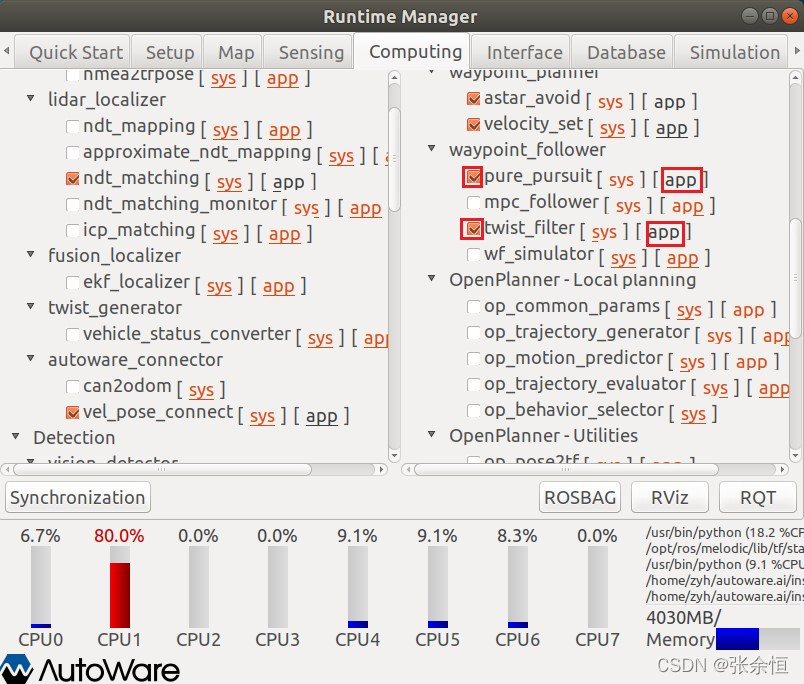Uncheck the ndt_matching checkbox

[x=73, y=178]
